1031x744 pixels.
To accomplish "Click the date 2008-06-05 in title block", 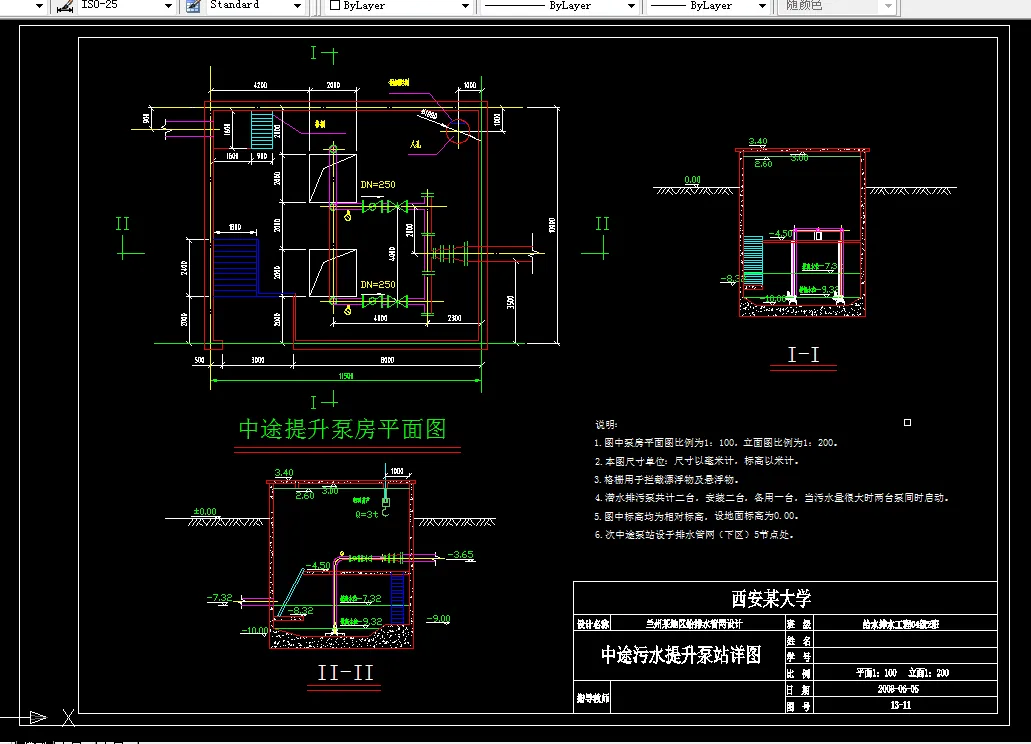I will point(898,689).
